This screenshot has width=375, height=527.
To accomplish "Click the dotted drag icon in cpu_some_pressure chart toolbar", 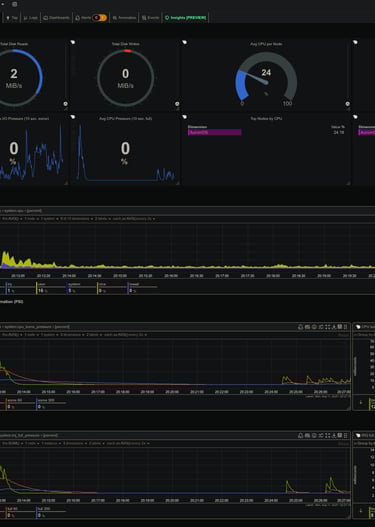I will coord(345,327).
